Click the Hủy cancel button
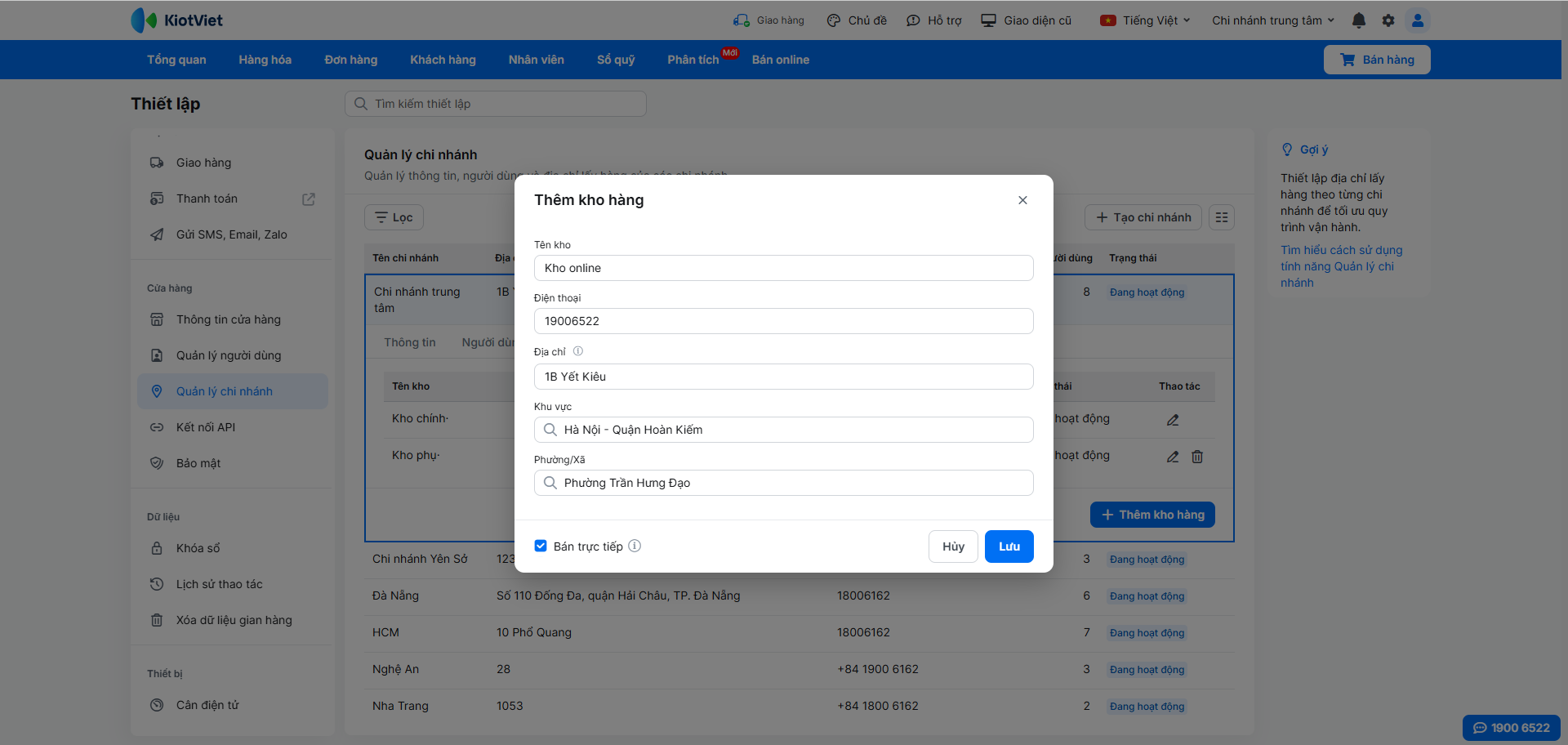Viewport: 1568px width, 745px height. click(953, 546)
